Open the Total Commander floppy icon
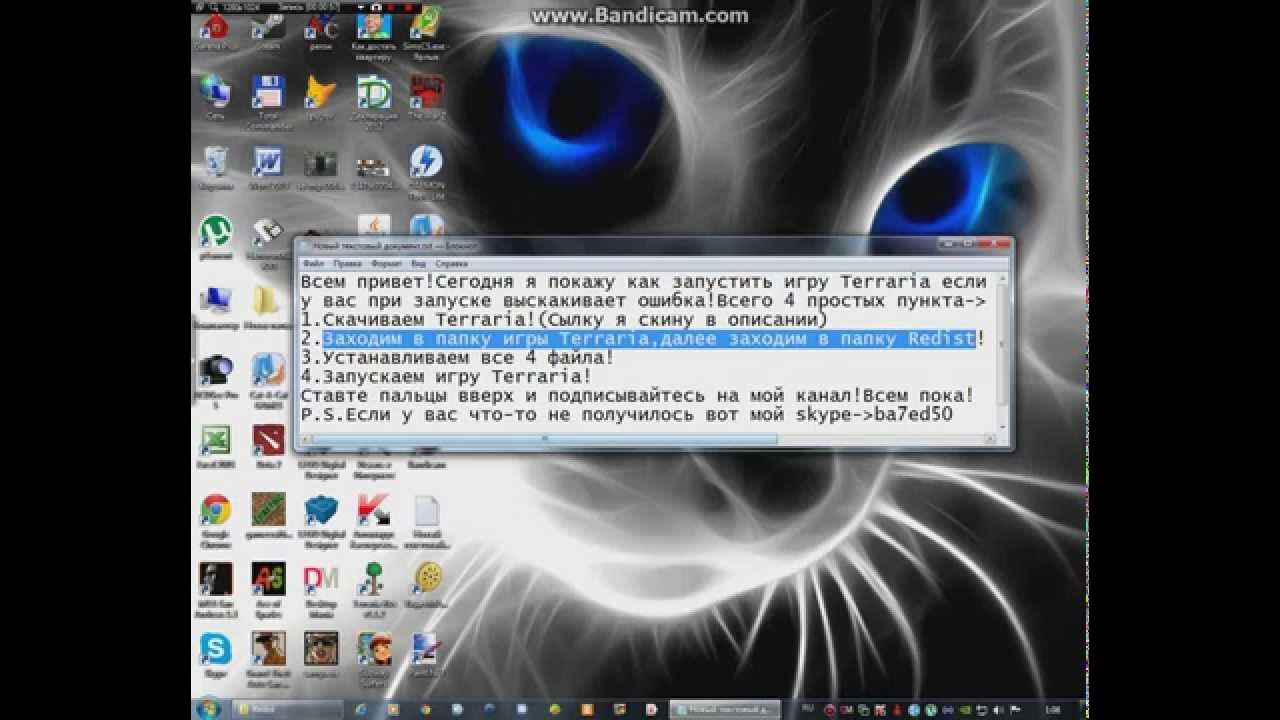Image resolution: width=1280 pixels, height=720 pixels. (x=267, y=92)
